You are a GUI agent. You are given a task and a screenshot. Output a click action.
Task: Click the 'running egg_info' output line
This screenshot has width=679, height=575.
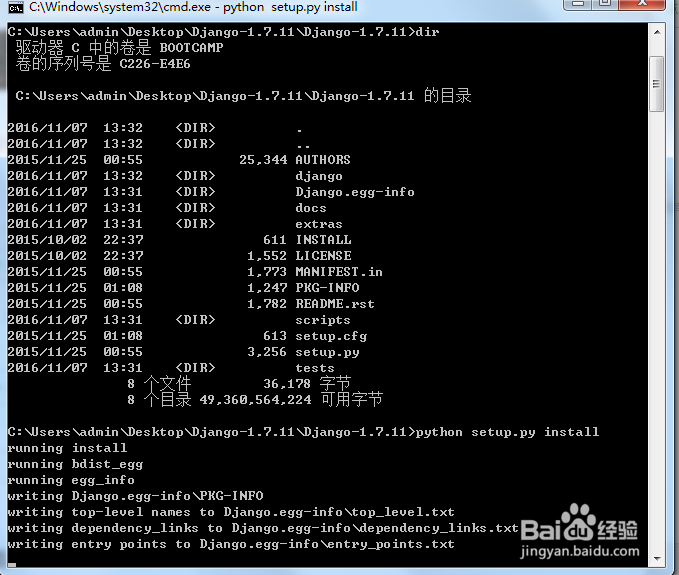71,480
